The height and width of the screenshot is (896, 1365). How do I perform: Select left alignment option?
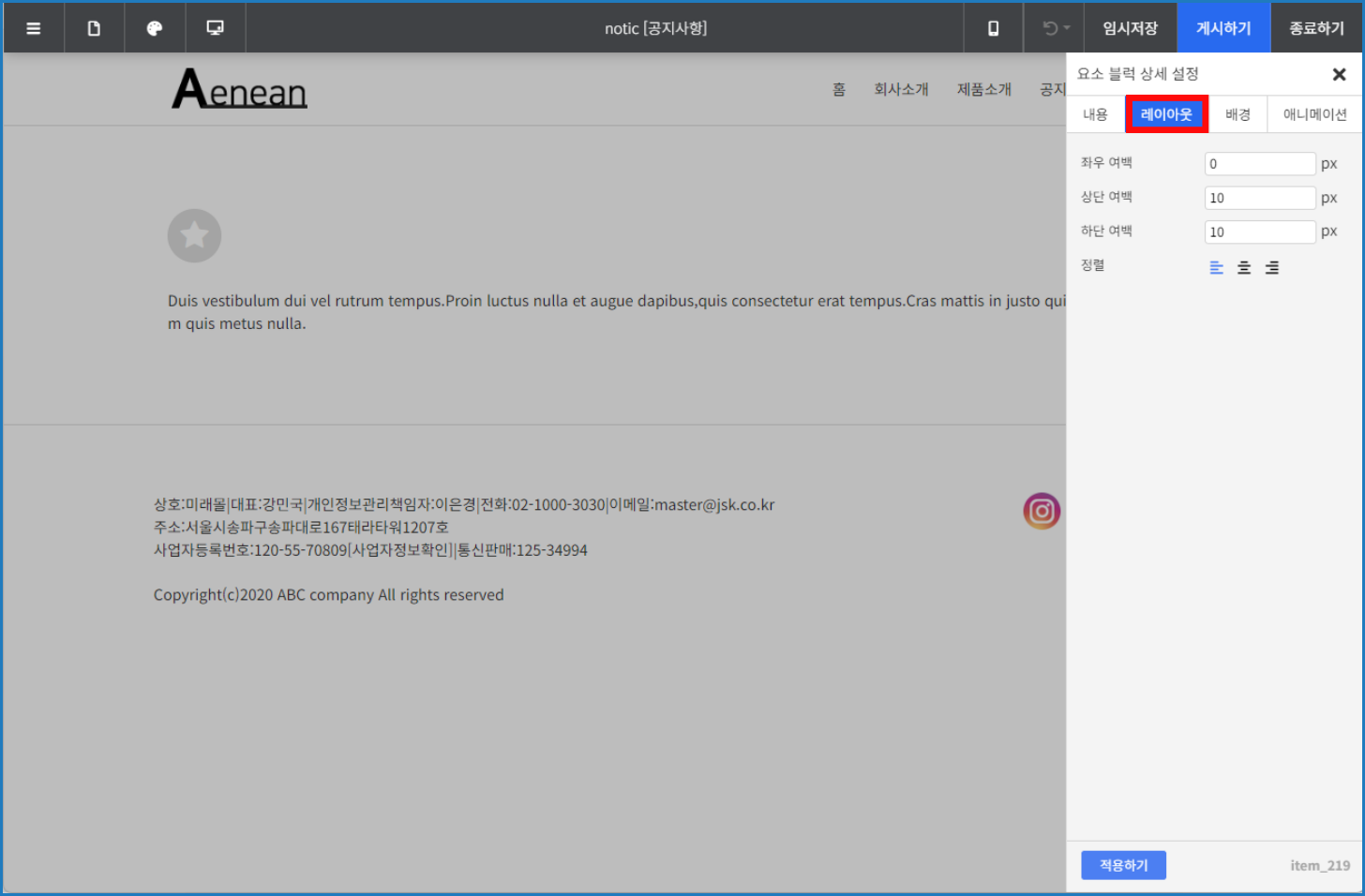click(1216, 268)
